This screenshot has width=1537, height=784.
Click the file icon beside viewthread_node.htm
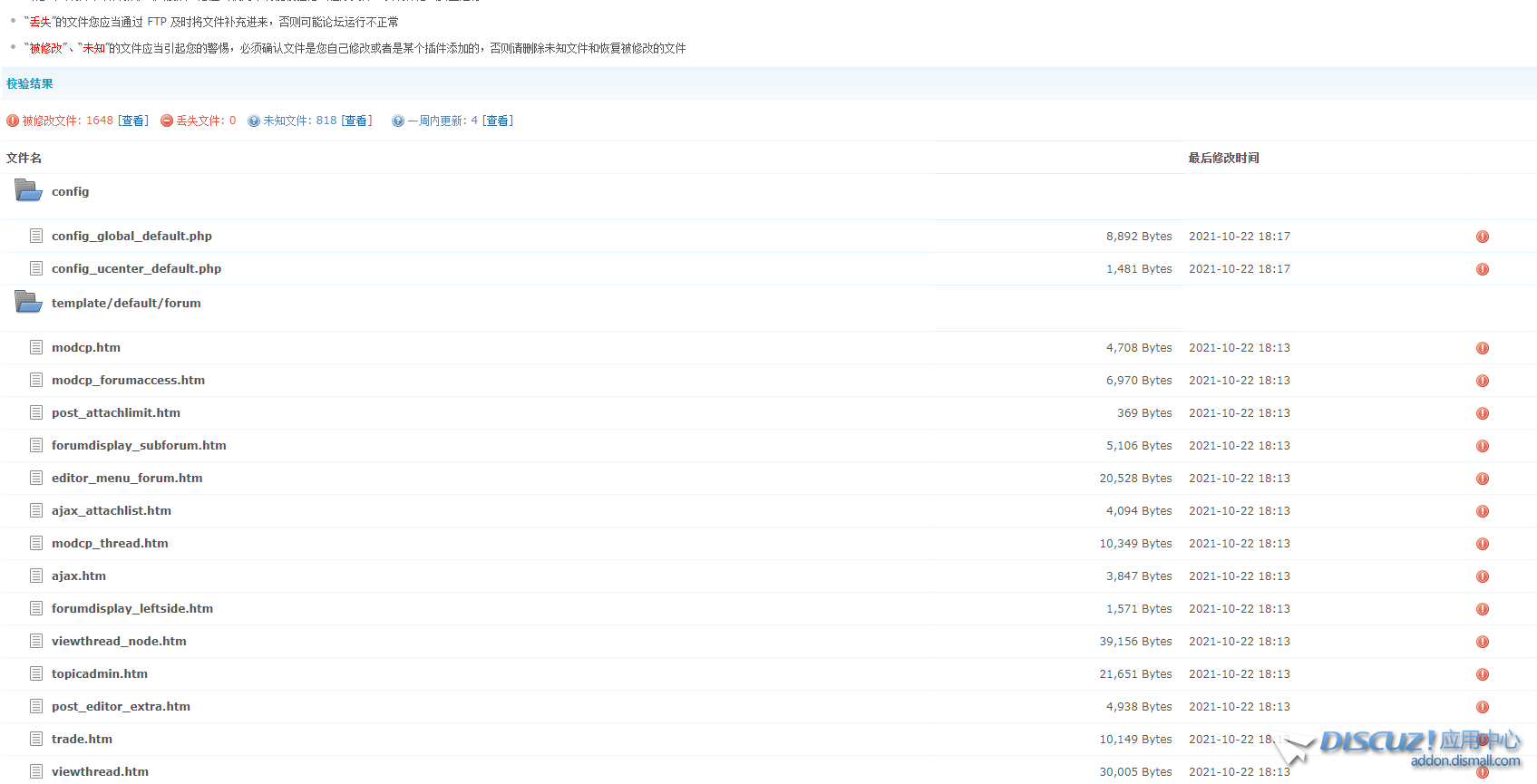pyautogui.click(x=36, y=641)
